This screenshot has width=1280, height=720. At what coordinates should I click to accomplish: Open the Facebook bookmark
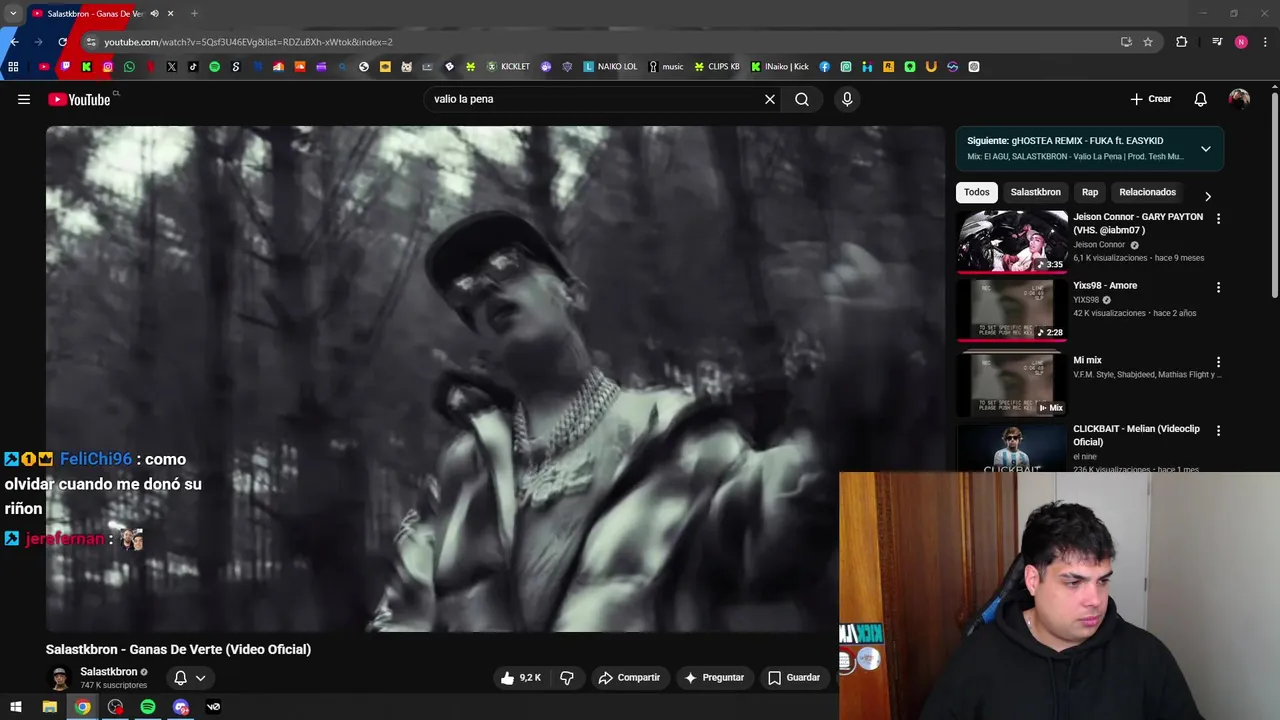(824, 67)
